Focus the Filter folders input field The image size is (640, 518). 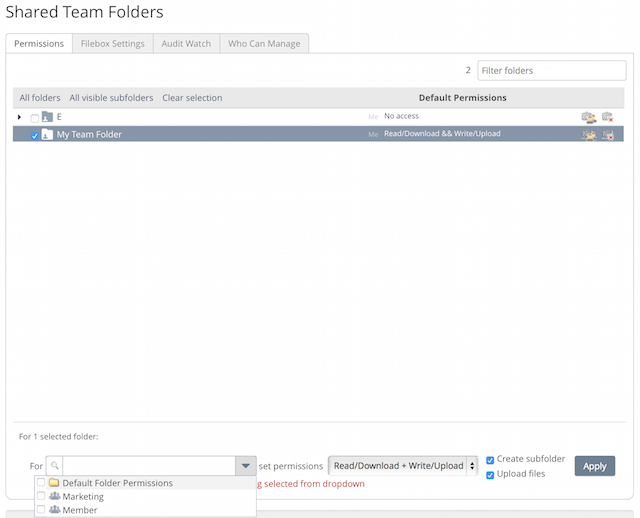pos(551,71)
